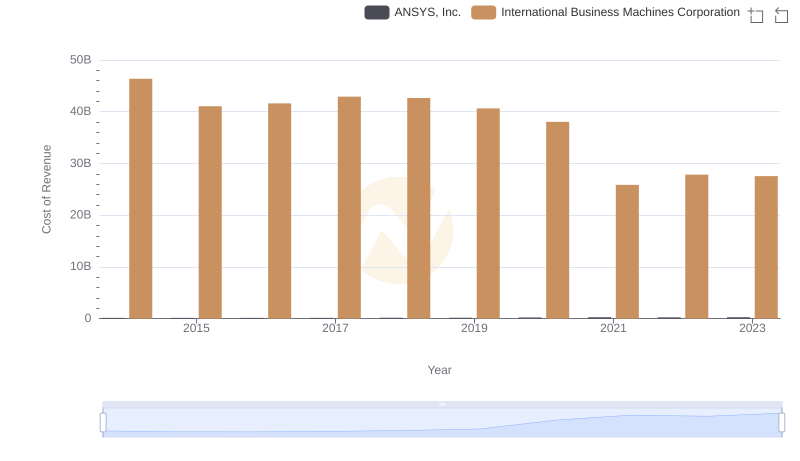Image resolution: width=800 pixels, height=461 pixels.
Task: Click the IBM bar for 2018
Action: [x=418, y=208]
